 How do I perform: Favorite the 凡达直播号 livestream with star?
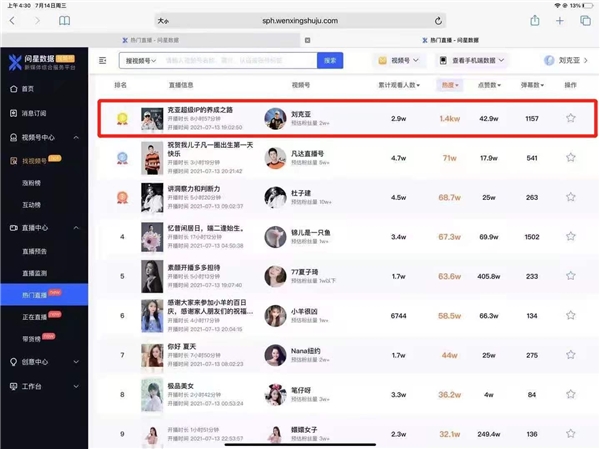click(x=571, y=157)
